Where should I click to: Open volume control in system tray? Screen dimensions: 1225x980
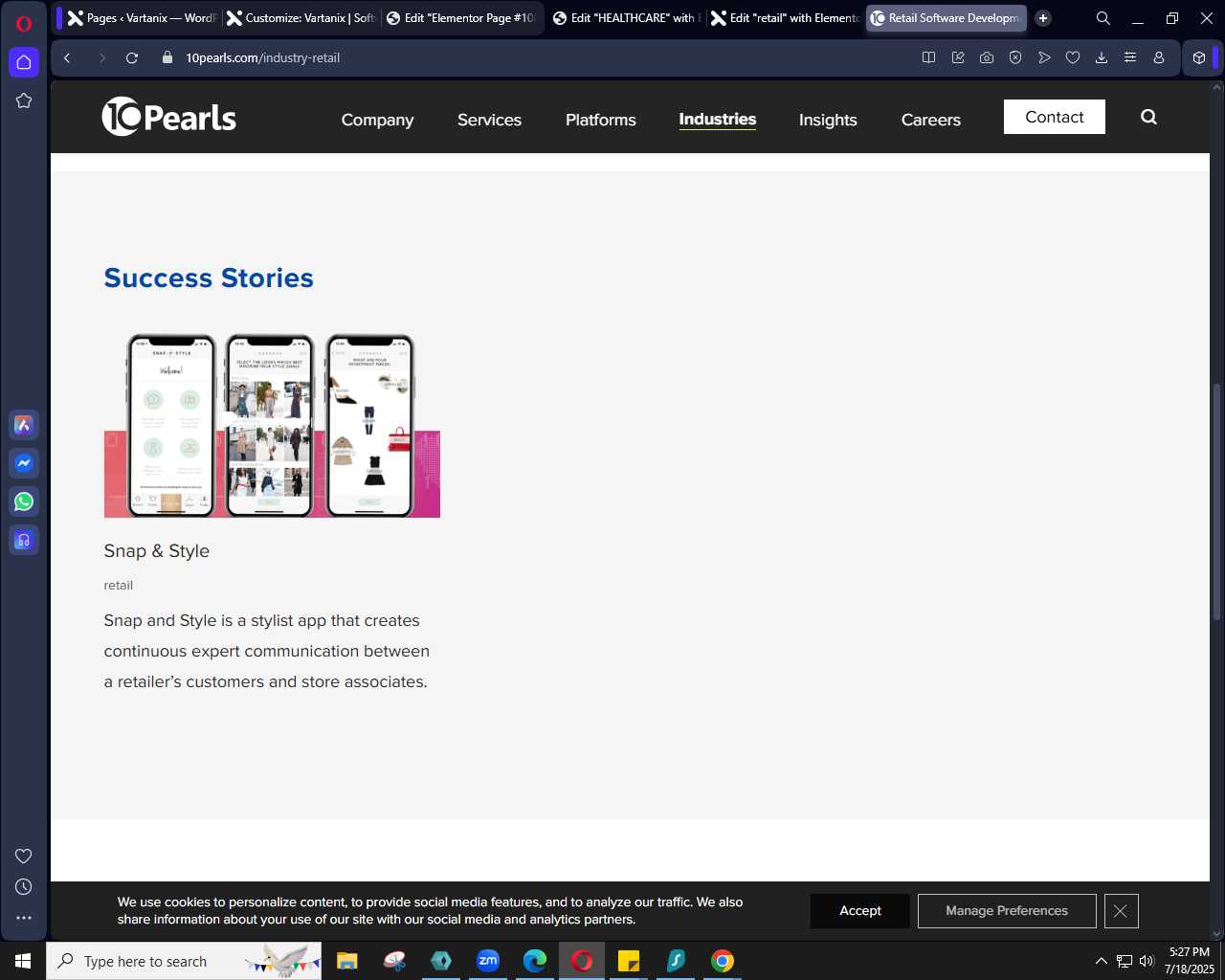coord(1147,961)
